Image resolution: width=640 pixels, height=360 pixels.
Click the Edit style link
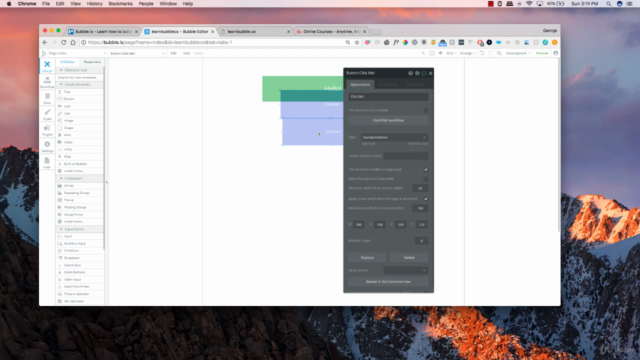tap(369, 144)
